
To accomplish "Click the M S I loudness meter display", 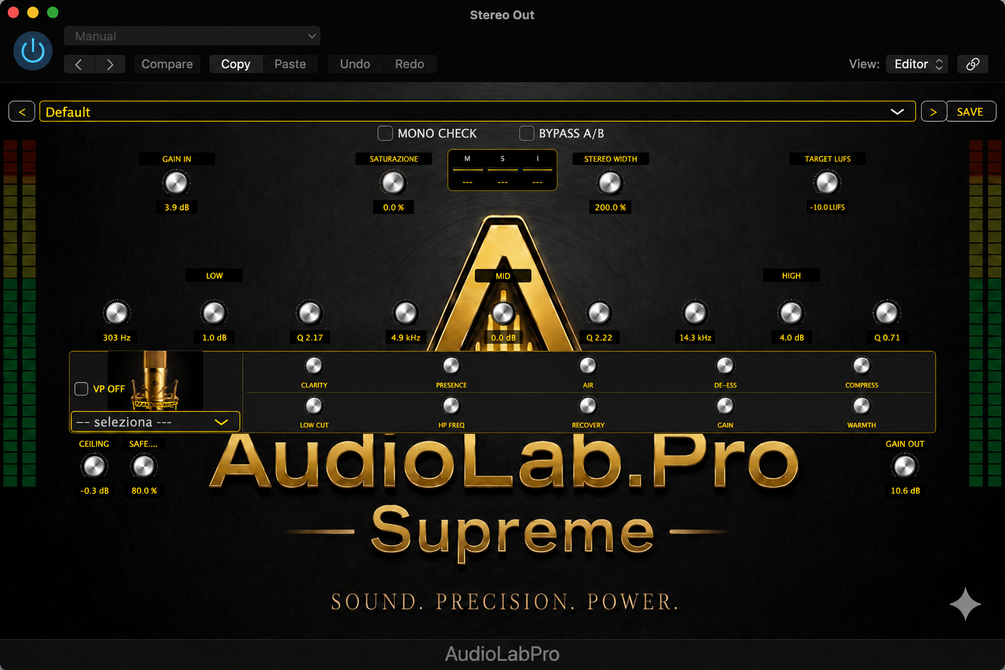I will coord(502,171).
